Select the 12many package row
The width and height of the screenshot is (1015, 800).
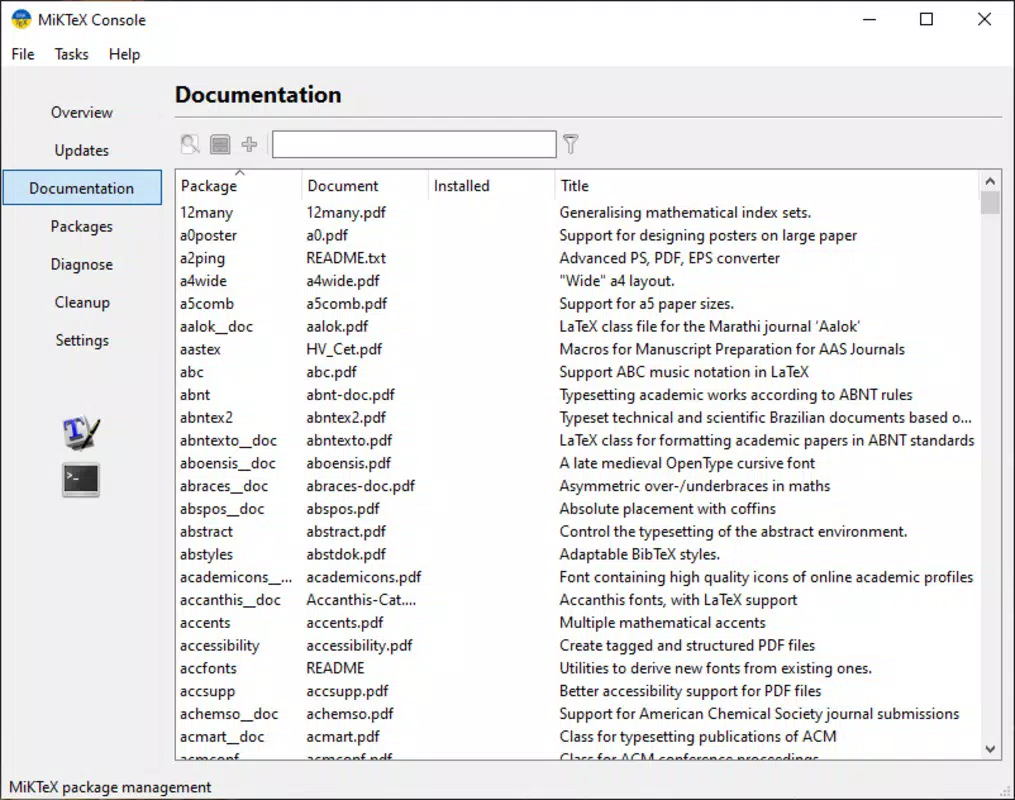click(577, 212)
